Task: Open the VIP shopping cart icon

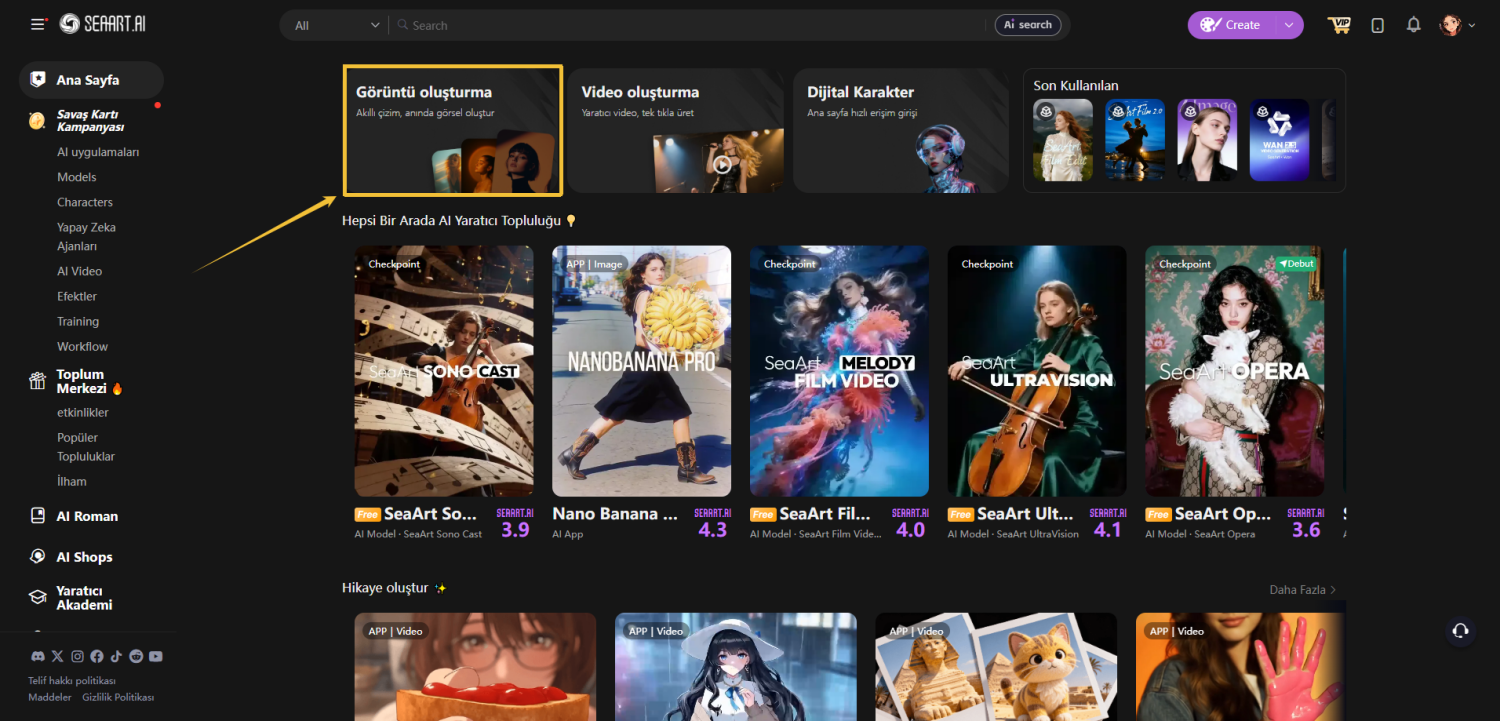Action: pos(1339,25)
